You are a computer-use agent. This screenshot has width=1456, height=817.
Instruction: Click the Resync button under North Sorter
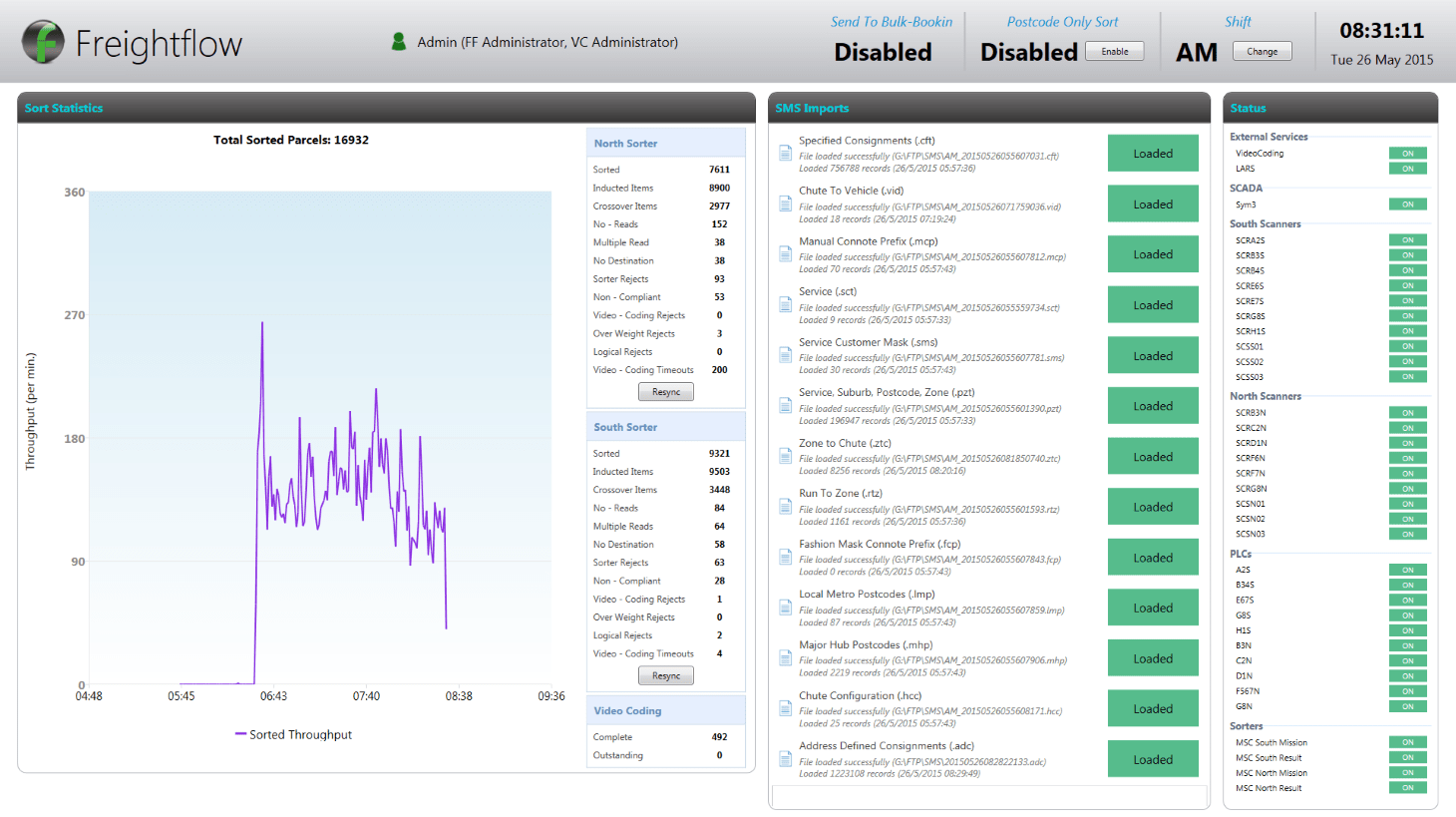[665, 391]
